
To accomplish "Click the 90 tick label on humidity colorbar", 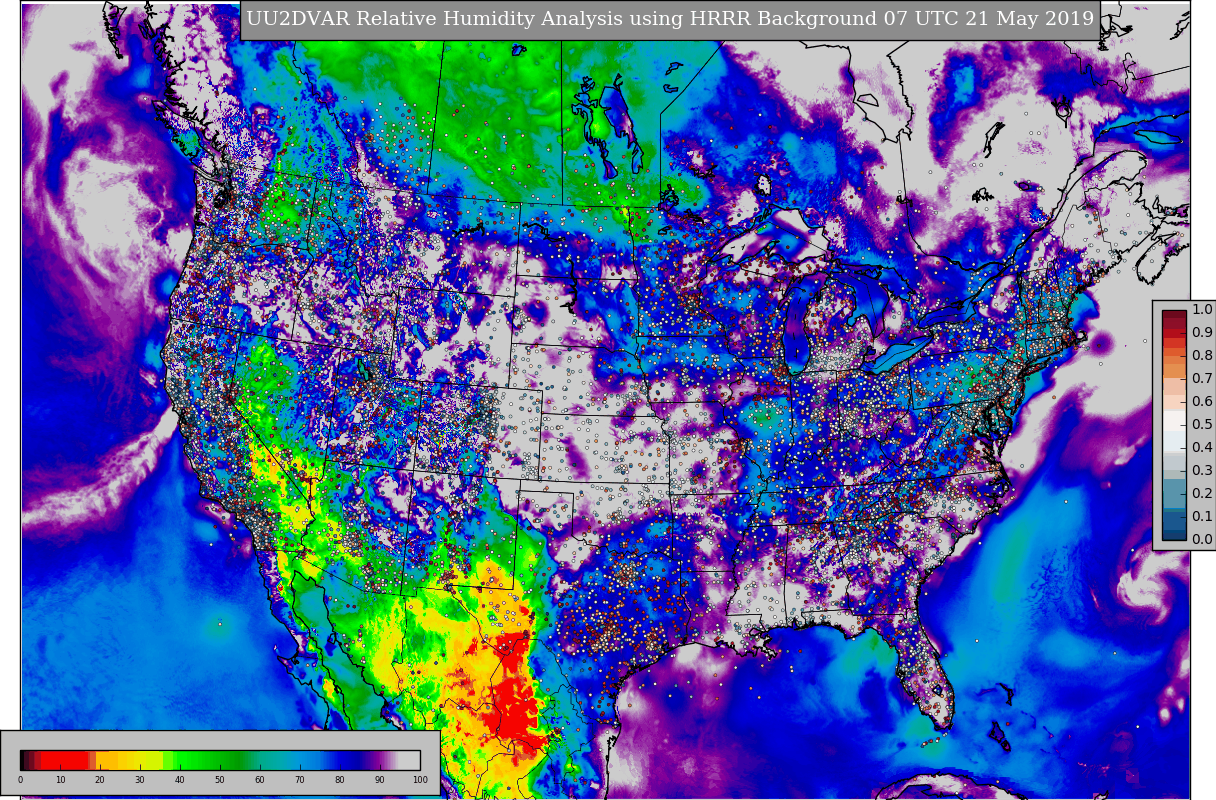I will [380, 780].
